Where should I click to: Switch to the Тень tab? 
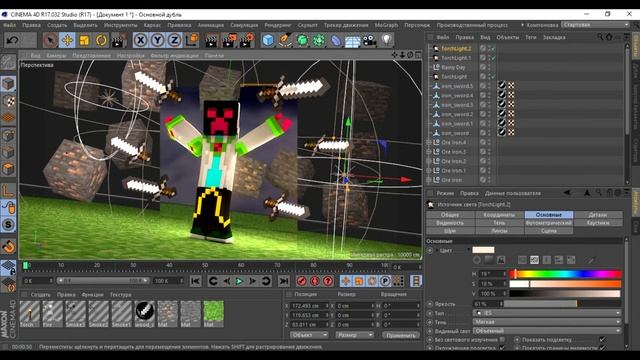(x=499, y=223)
